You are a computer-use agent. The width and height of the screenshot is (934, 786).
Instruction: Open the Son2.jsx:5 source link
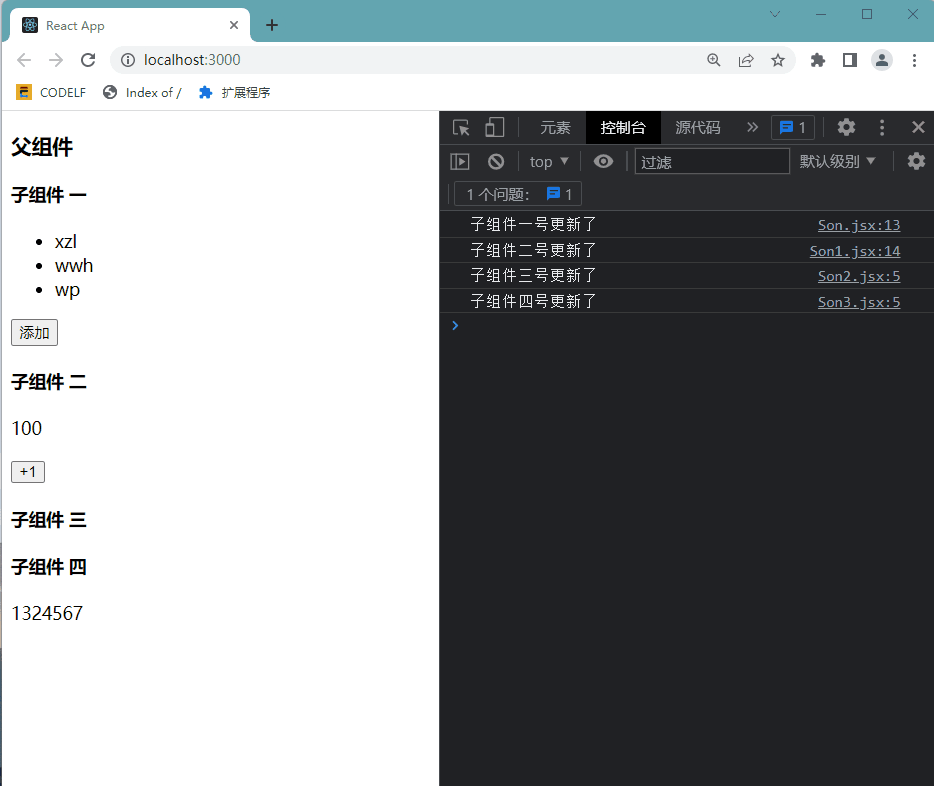858,275
